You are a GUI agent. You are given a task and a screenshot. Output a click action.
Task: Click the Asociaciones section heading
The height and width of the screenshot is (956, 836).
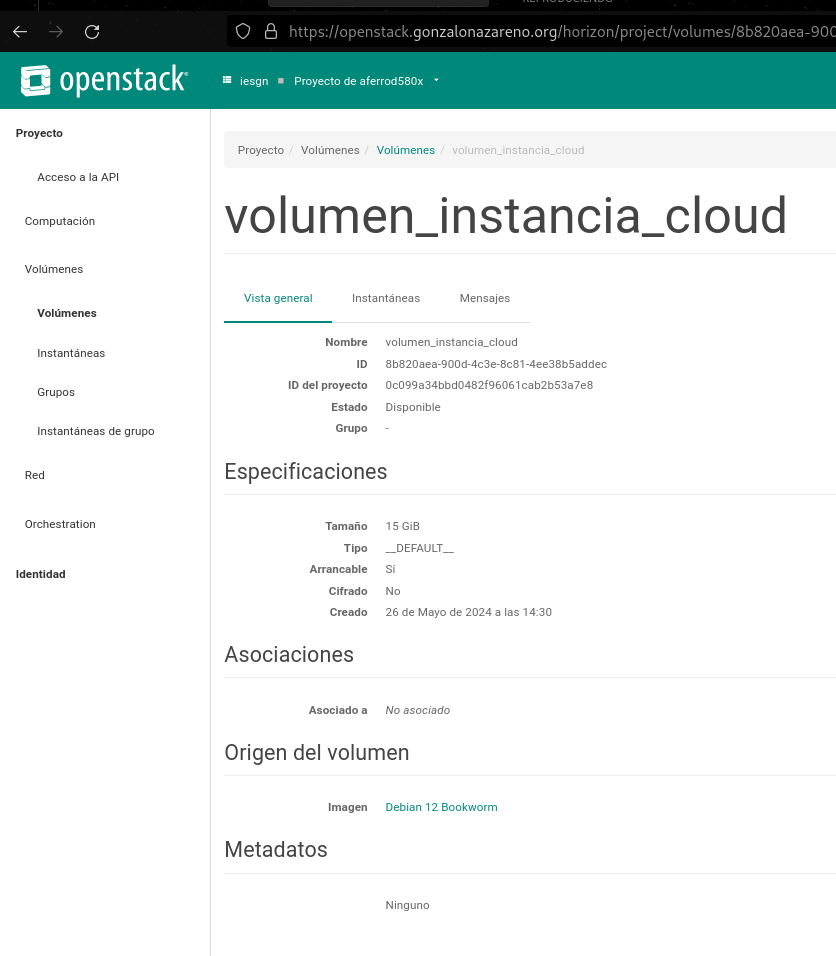[x=289, y=655]
